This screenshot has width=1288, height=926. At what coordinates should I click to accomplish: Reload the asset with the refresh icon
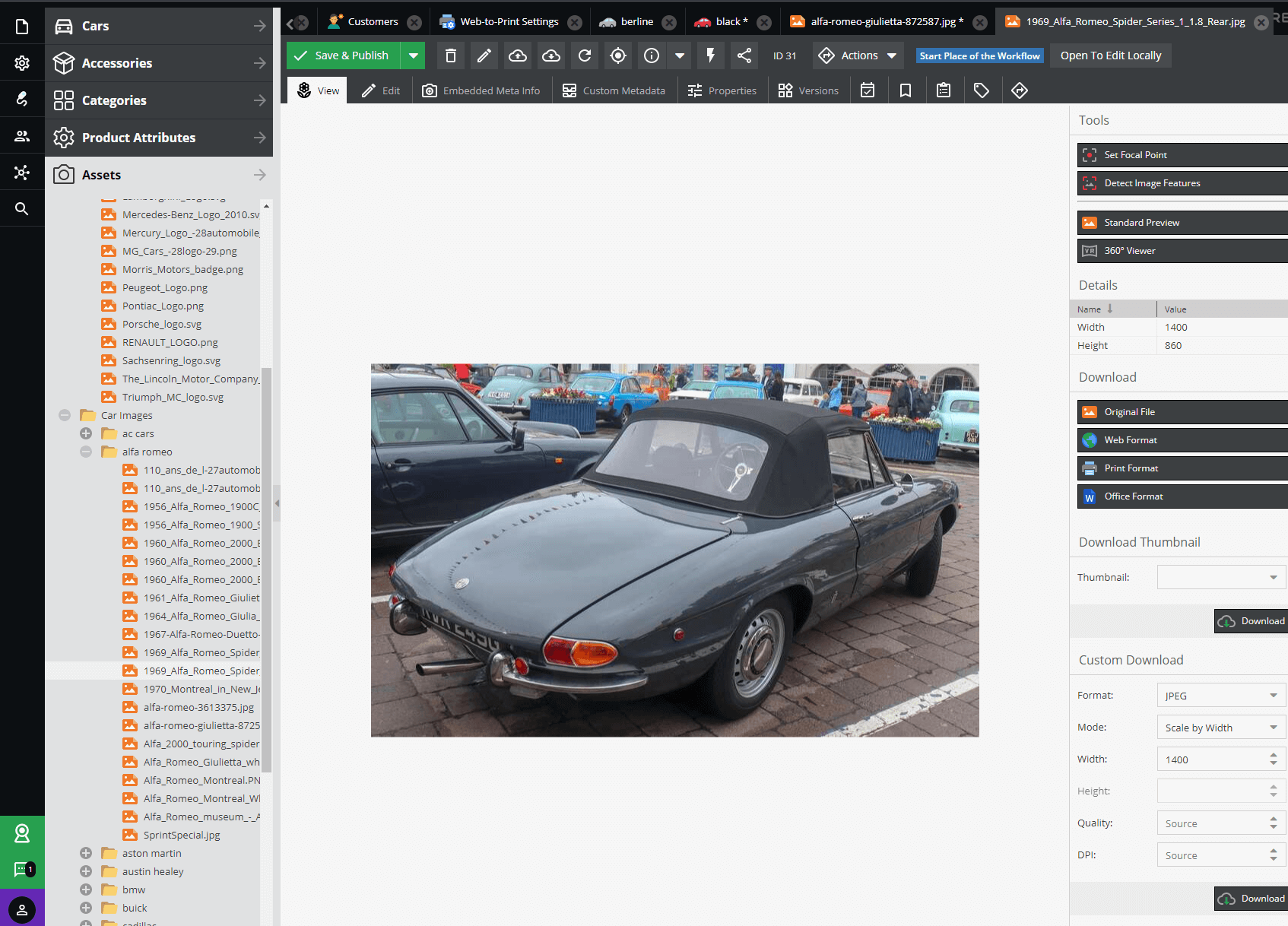(x=585, y=55)
